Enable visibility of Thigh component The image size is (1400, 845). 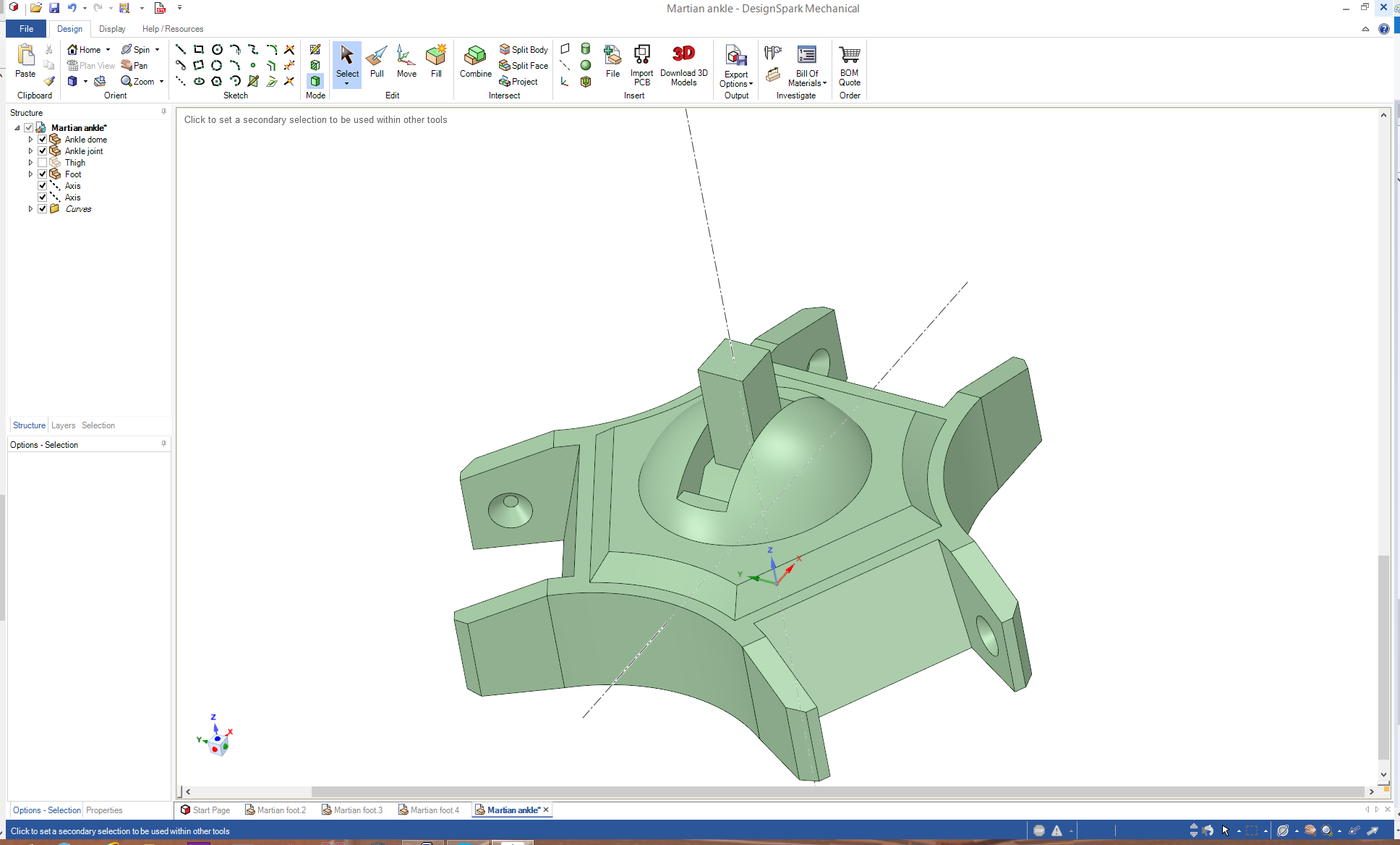[x=43, y=163]
